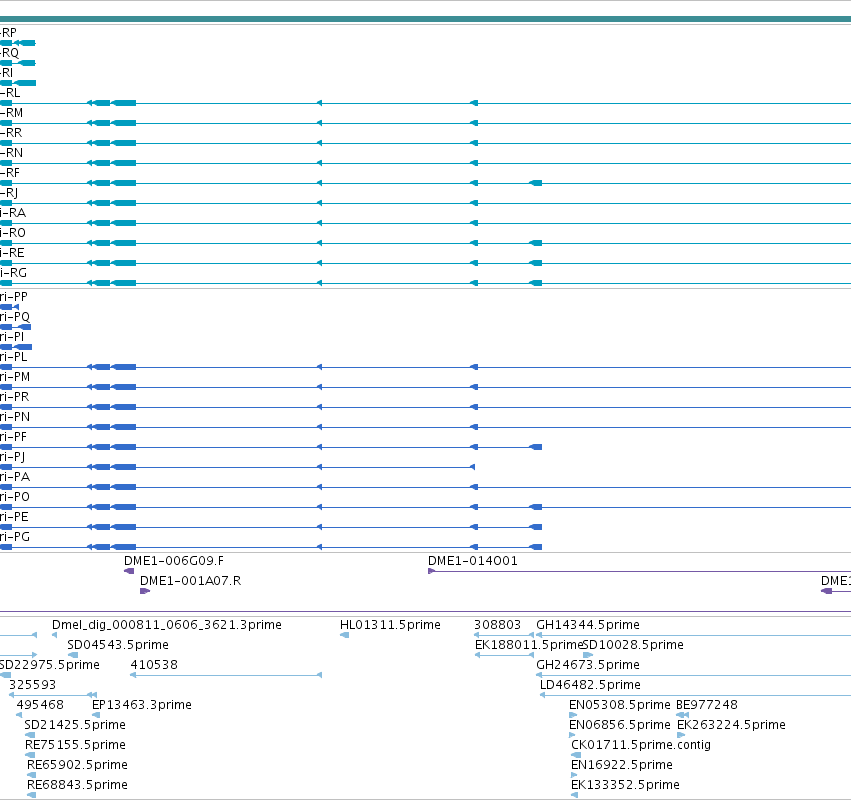Click the 'EN16922.5prime' EST label
851x800 pixels.
point(622,765)
